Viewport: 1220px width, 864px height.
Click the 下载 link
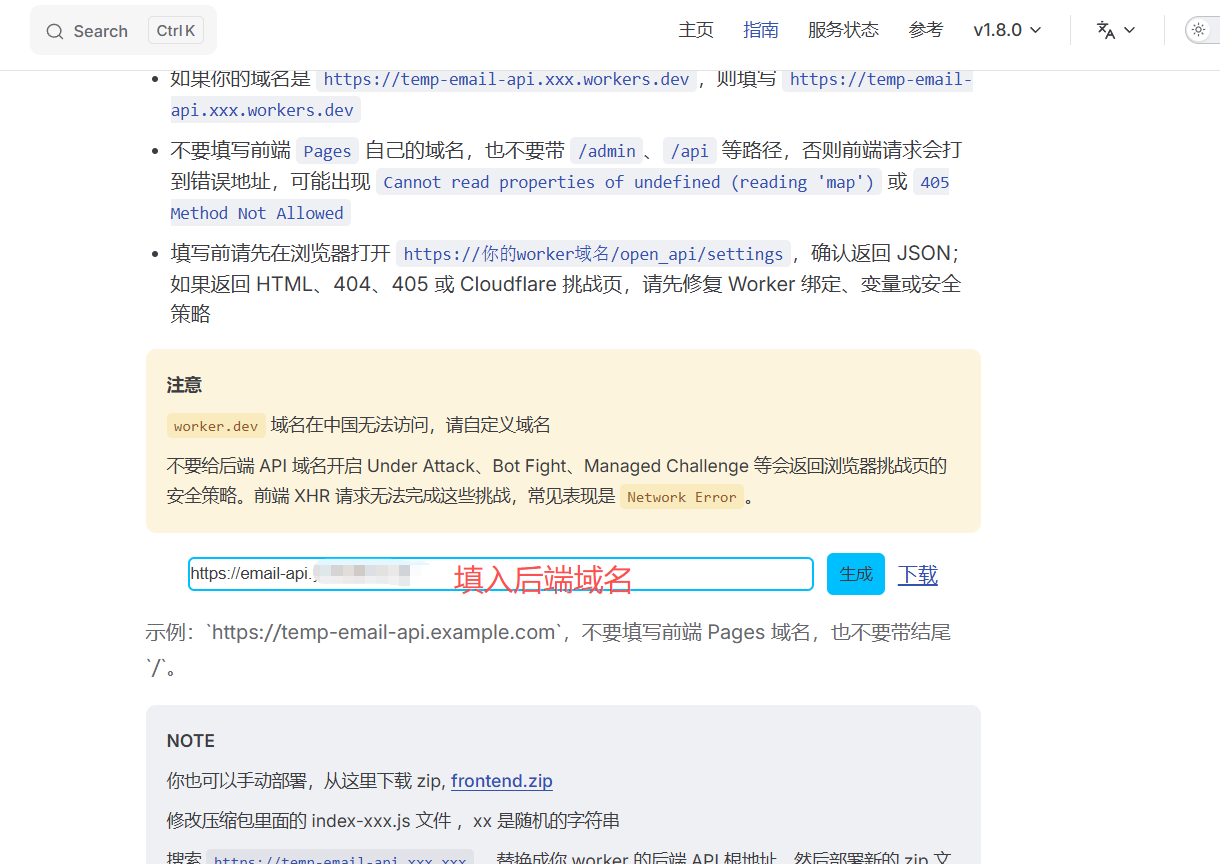(918, 574)
